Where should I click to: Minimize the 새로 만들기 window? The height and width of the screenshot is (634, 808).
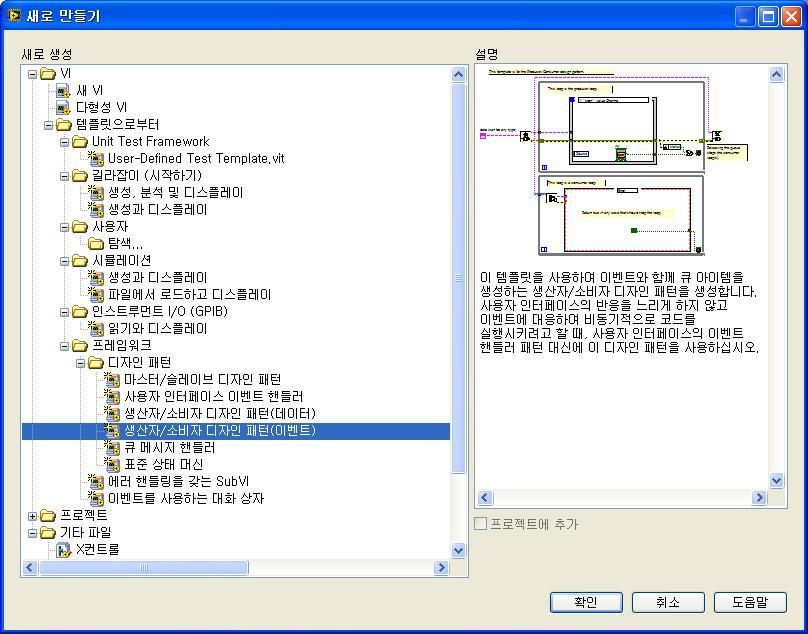tap(745, 16)
